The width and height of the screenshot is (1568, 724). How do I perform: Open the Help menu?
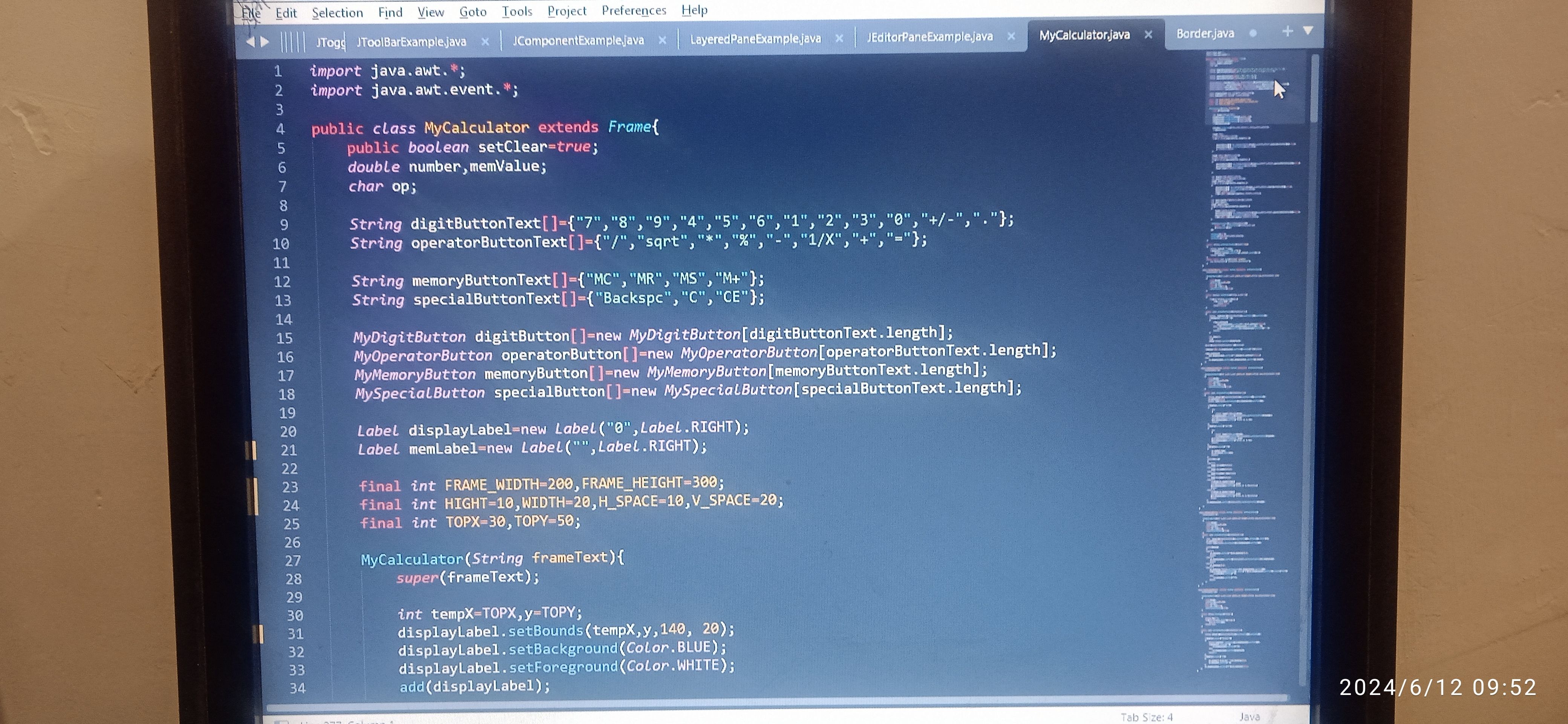pos(694,10)
